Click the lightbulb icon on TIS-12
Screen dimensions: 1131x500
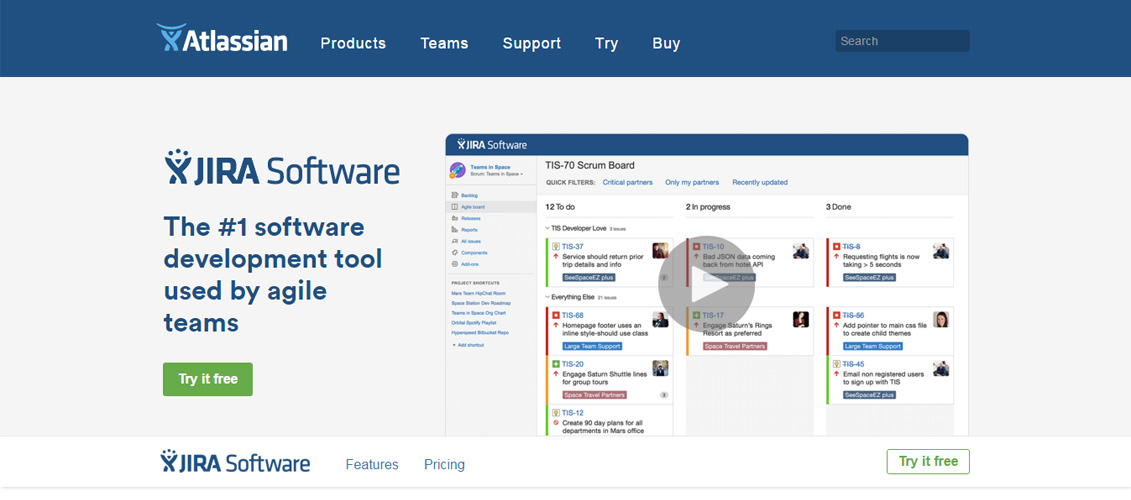click(556, 413)
